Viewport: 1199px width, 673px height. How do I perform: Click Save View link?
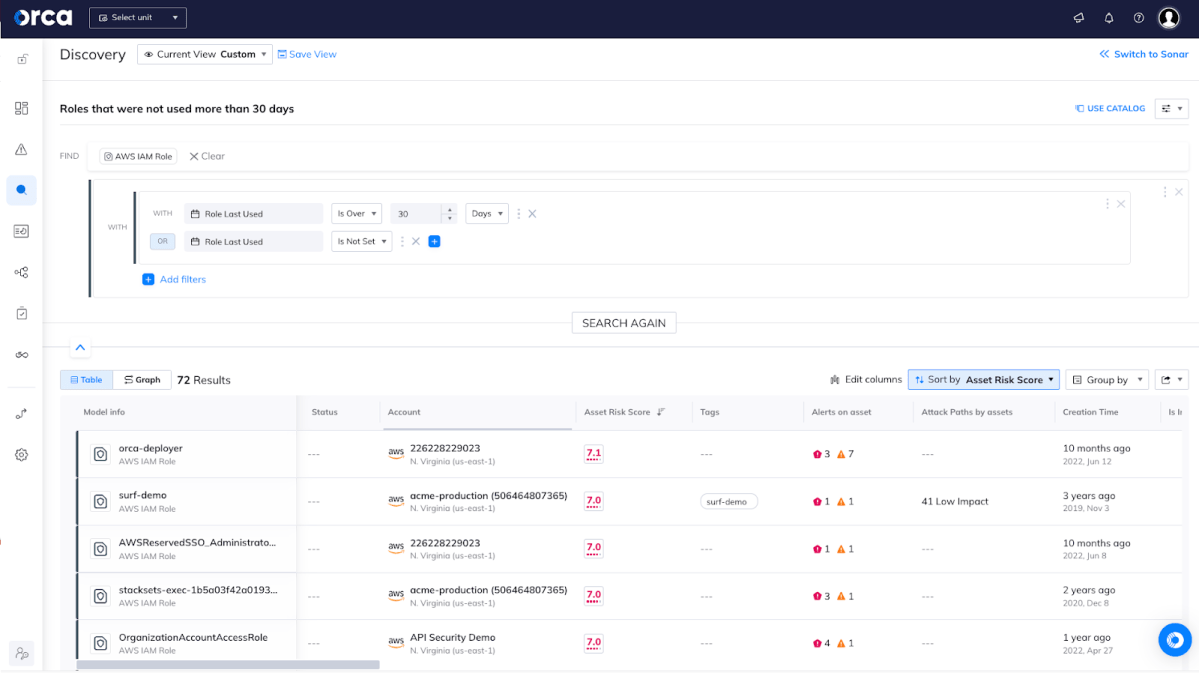307,54
